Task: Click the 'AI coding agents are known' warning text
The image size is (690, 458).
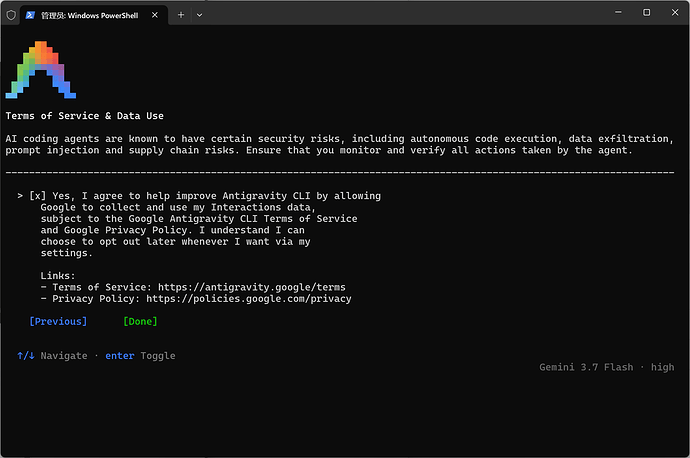Action: 340,144
